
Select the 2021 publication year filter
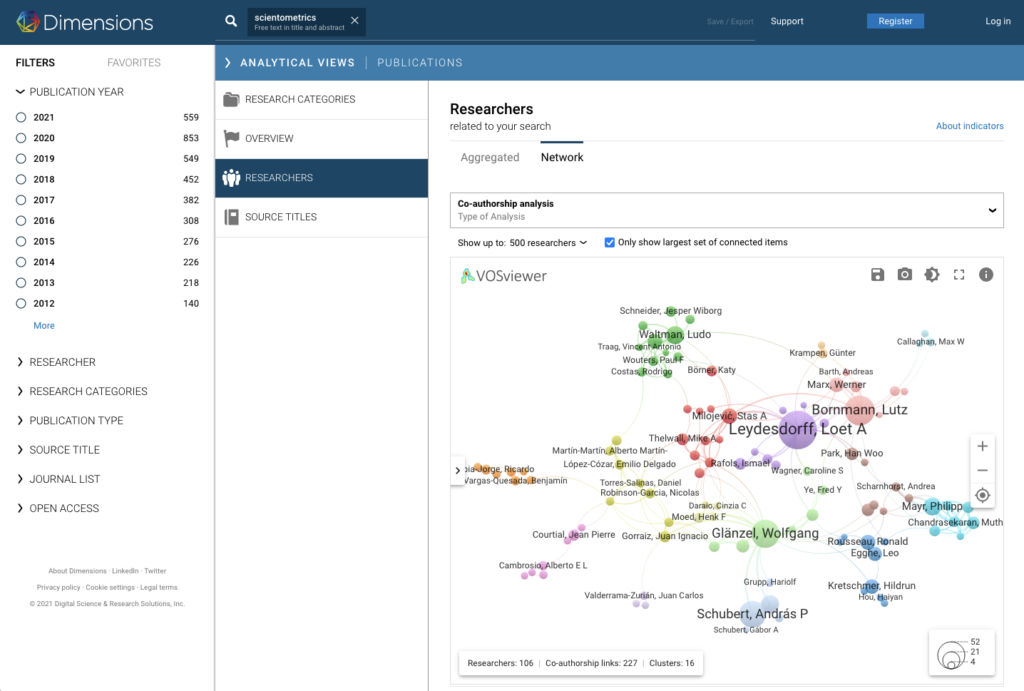coord(21,117)
